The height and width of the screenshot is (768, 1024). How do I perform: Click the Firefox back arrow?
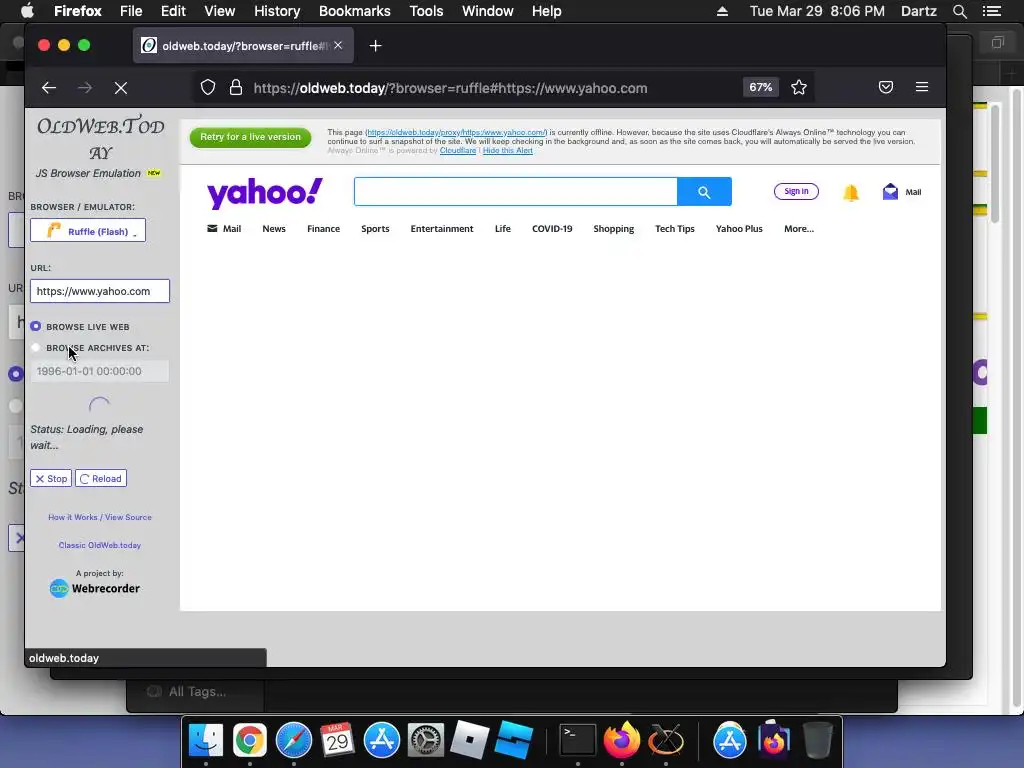[x=49, y=88]
